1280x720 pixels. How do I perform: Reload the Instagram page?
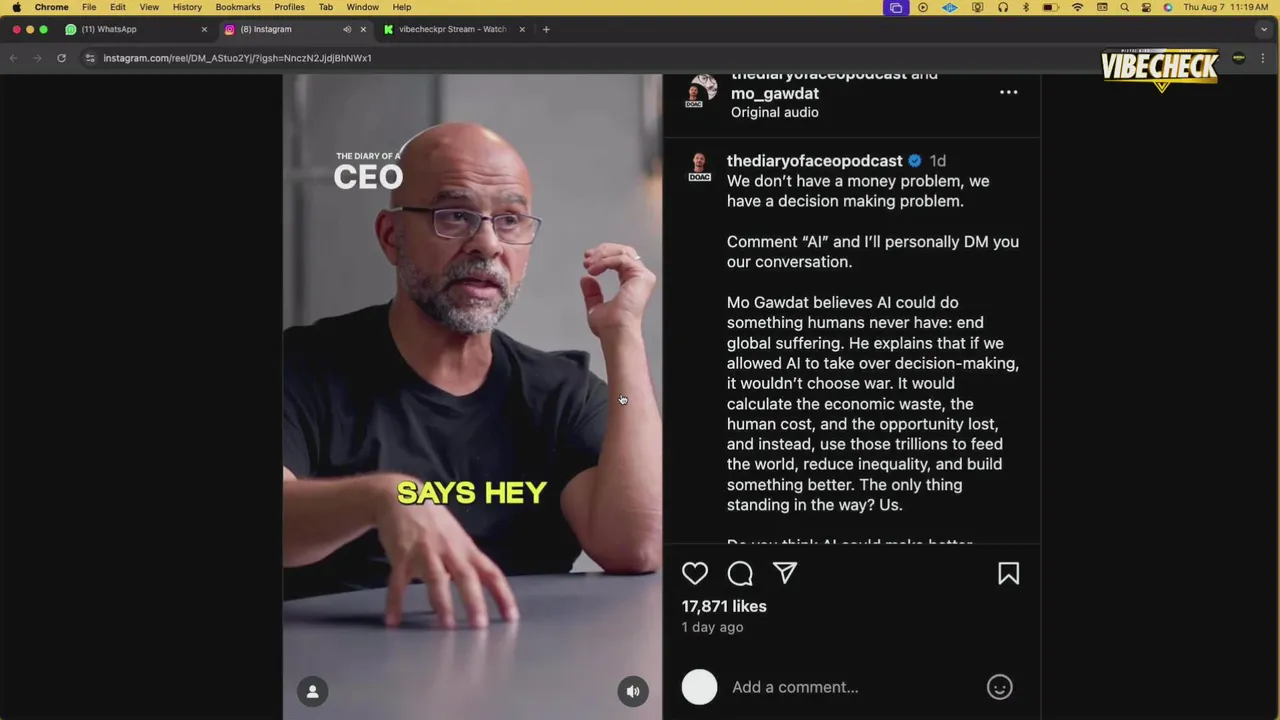61,58
